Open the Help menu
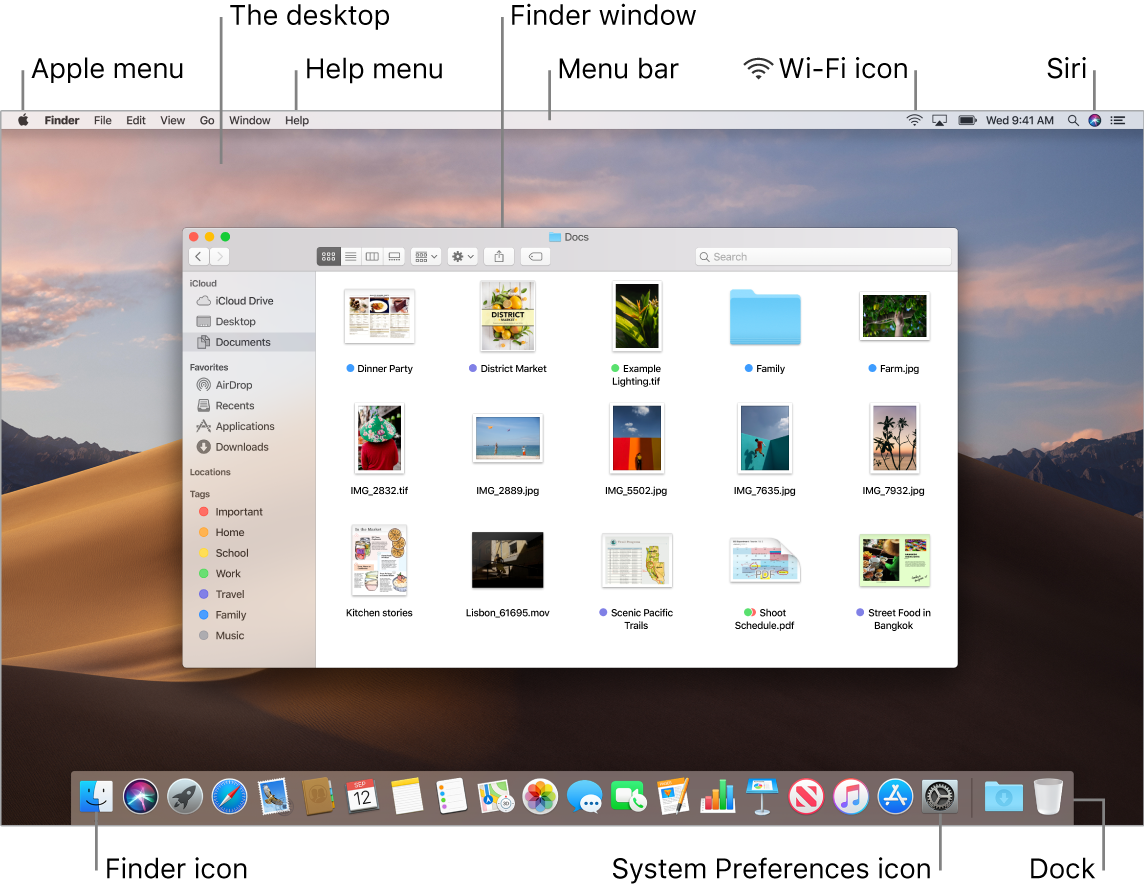The width and height of the screenshot is (1144, 889). click(296, 119)
